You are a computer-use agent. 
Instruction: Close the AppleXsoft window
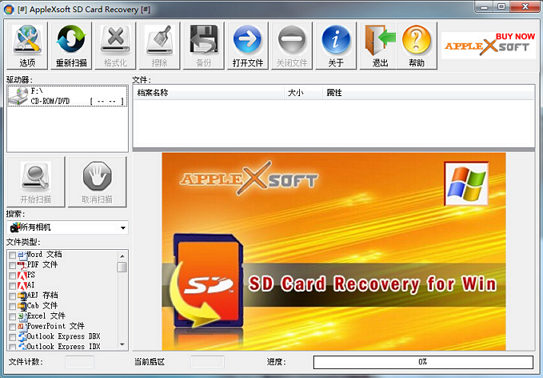coord(525,7)
